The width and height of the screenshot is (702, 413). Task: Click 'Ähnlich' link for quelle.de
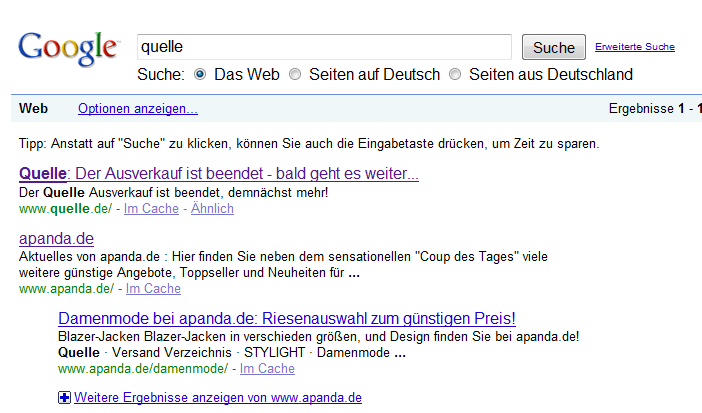pos(212,209)
